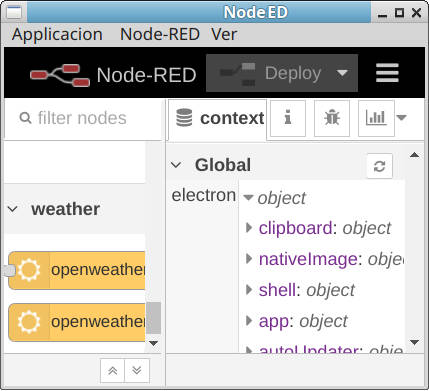Click the sidebar scroll down arrow

(414, 342)
